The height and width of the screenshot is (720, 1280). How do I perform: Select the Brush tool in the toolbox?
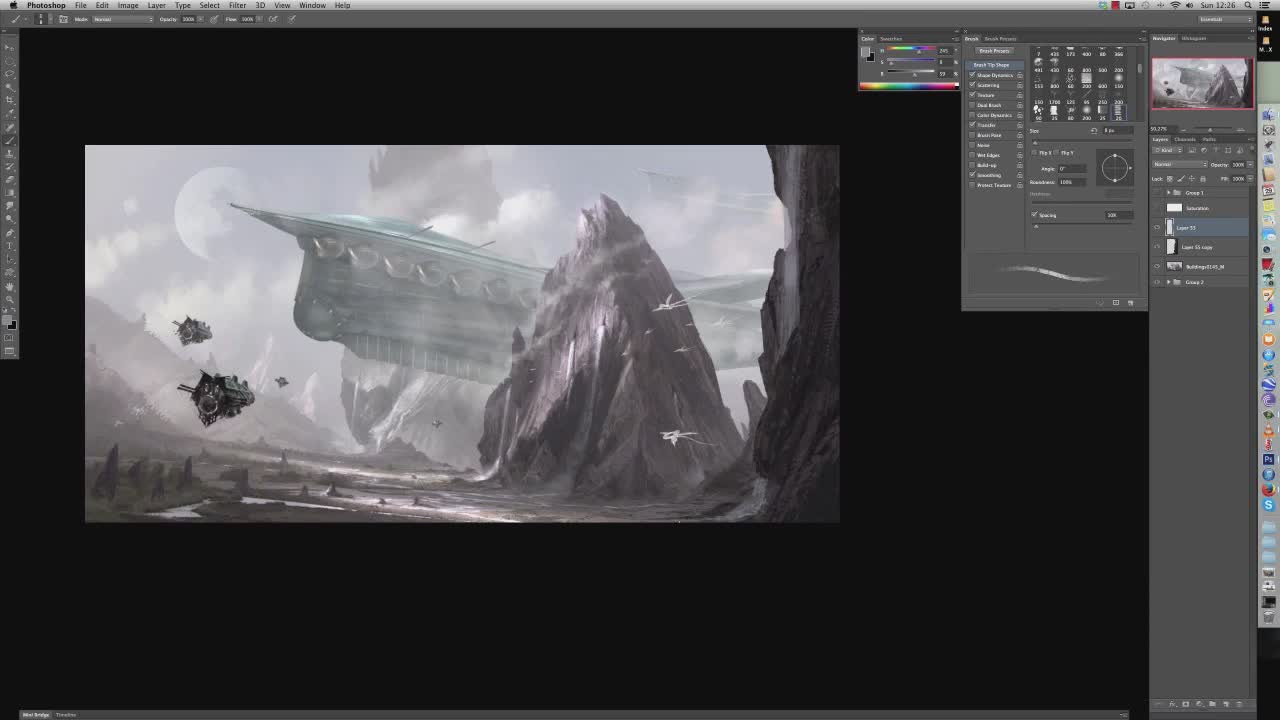click(x=10, y=140)
